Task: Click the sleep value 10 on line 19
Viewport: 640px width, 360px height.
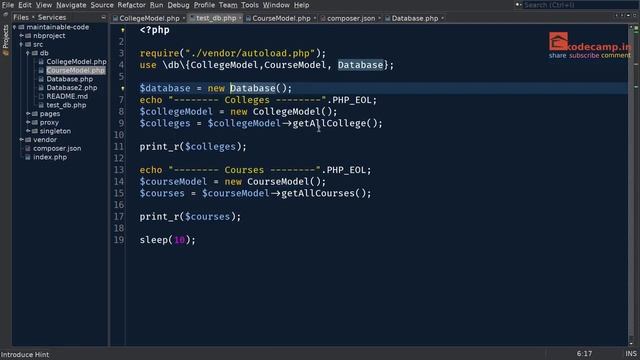Action: (x=180, y=240)
